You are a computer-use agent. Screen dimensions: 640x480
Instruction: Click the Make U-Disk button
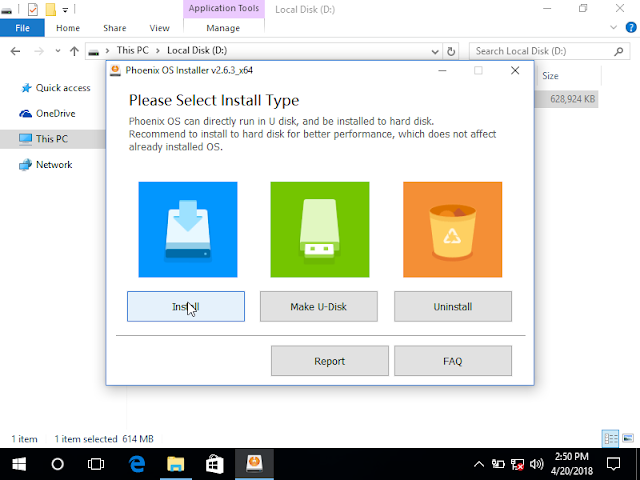(319, 307)
